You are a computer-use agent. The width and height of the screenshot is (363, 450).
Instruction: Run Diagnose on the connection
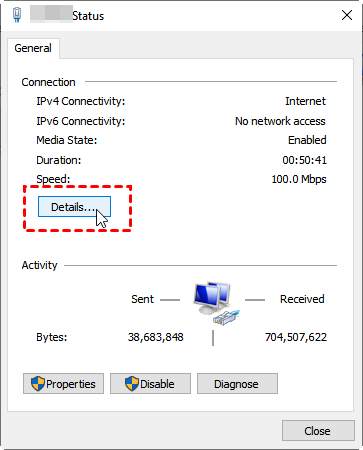(x=237, y=384)
